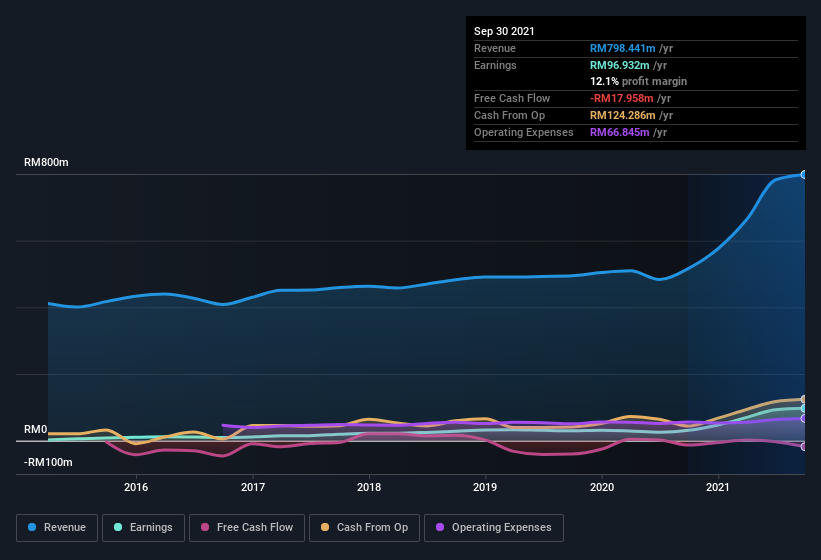This screenshot has width=821, height=560.
Task: Click the 2018 x-axis label
Action: (x=369, y=487)
